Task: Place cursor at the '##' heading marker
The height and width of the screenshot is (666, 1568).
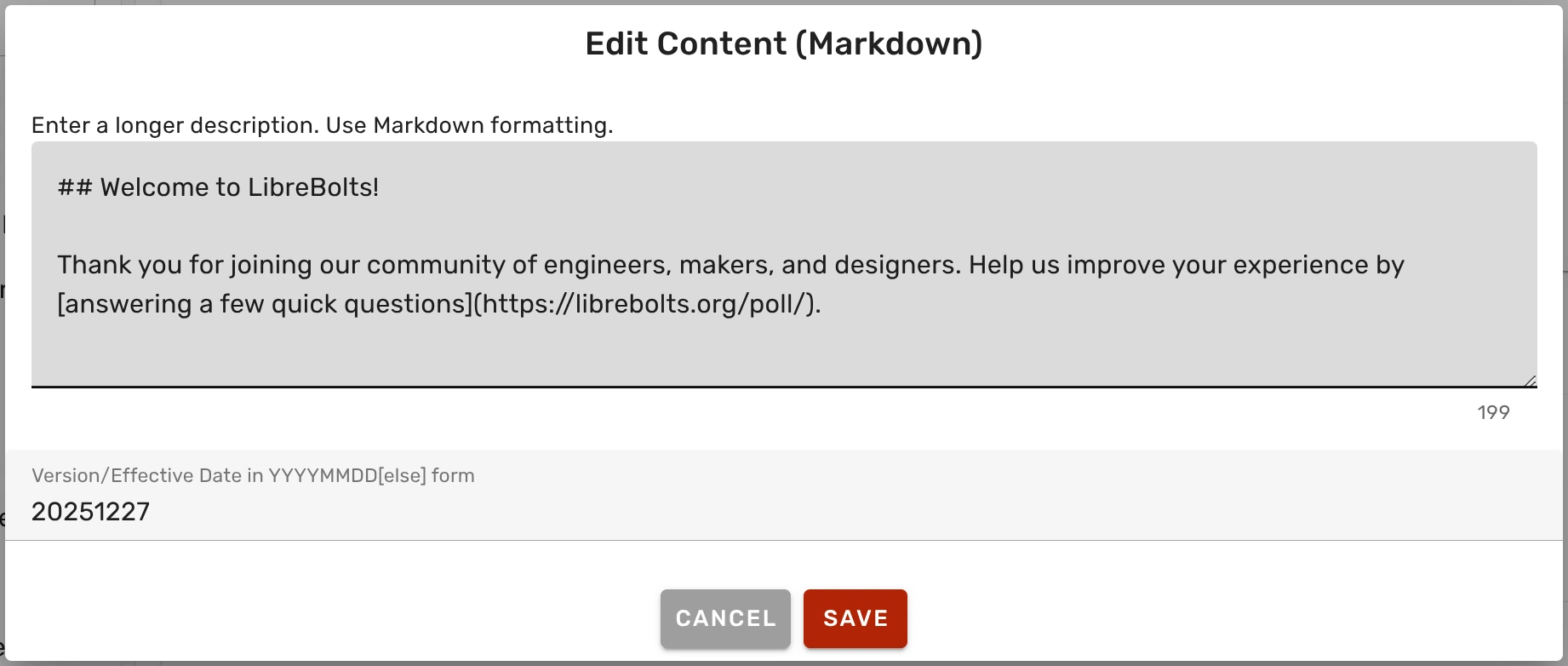Action: [x=75, y=187]
